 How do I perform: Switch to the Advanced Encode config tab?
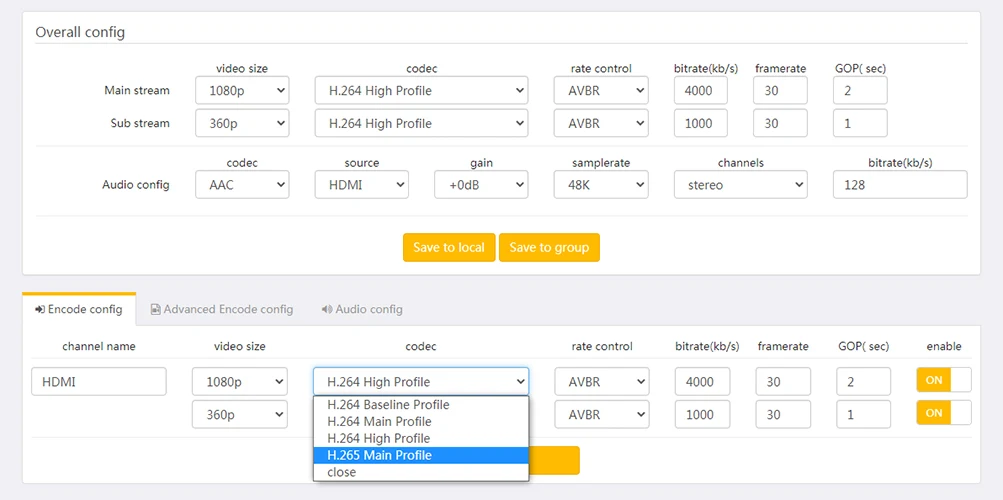pos(221,309)
